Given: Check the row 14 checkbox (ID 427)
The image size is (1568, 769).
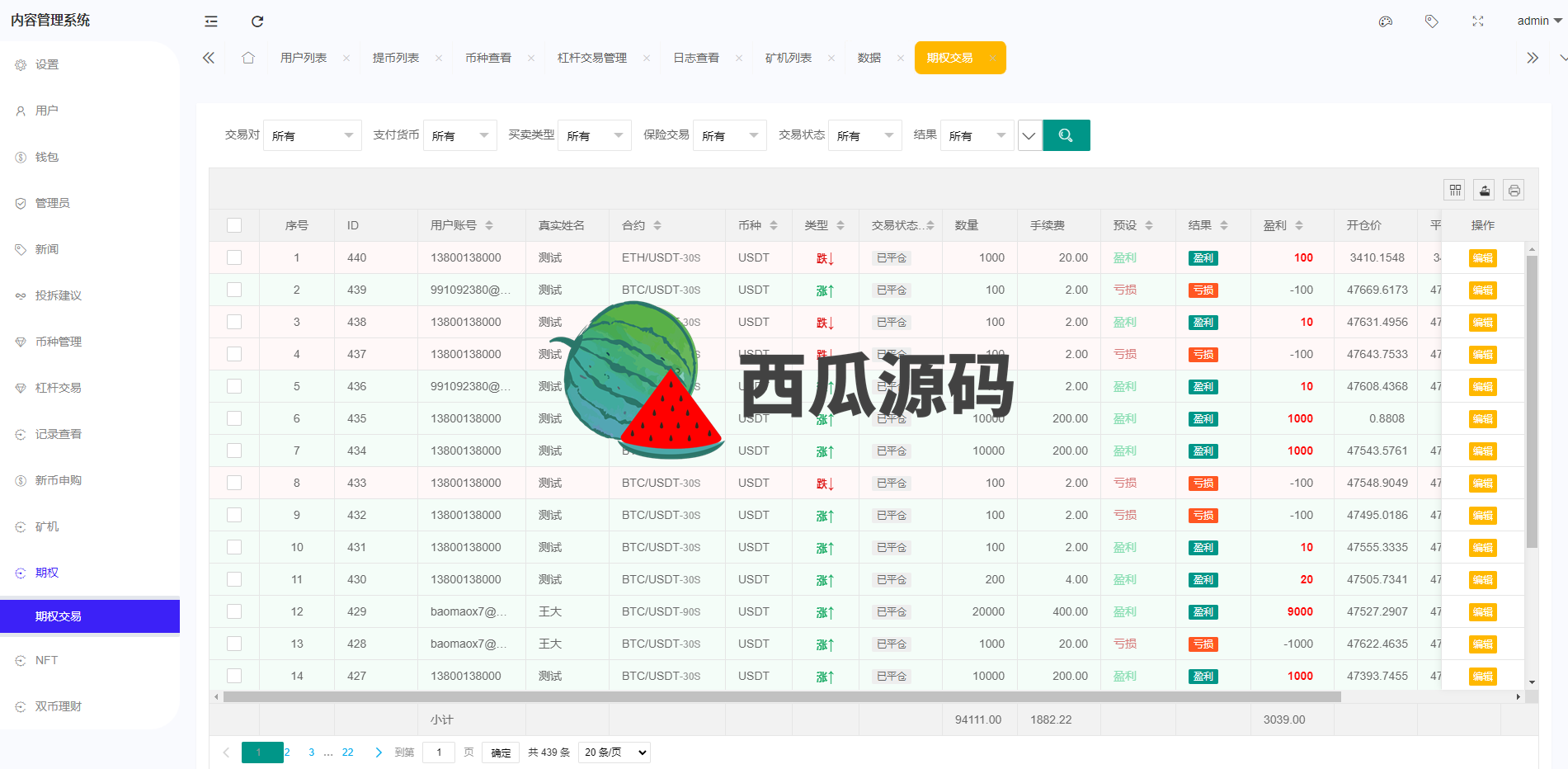Looking at the screenshot, I should coord(234,676).
